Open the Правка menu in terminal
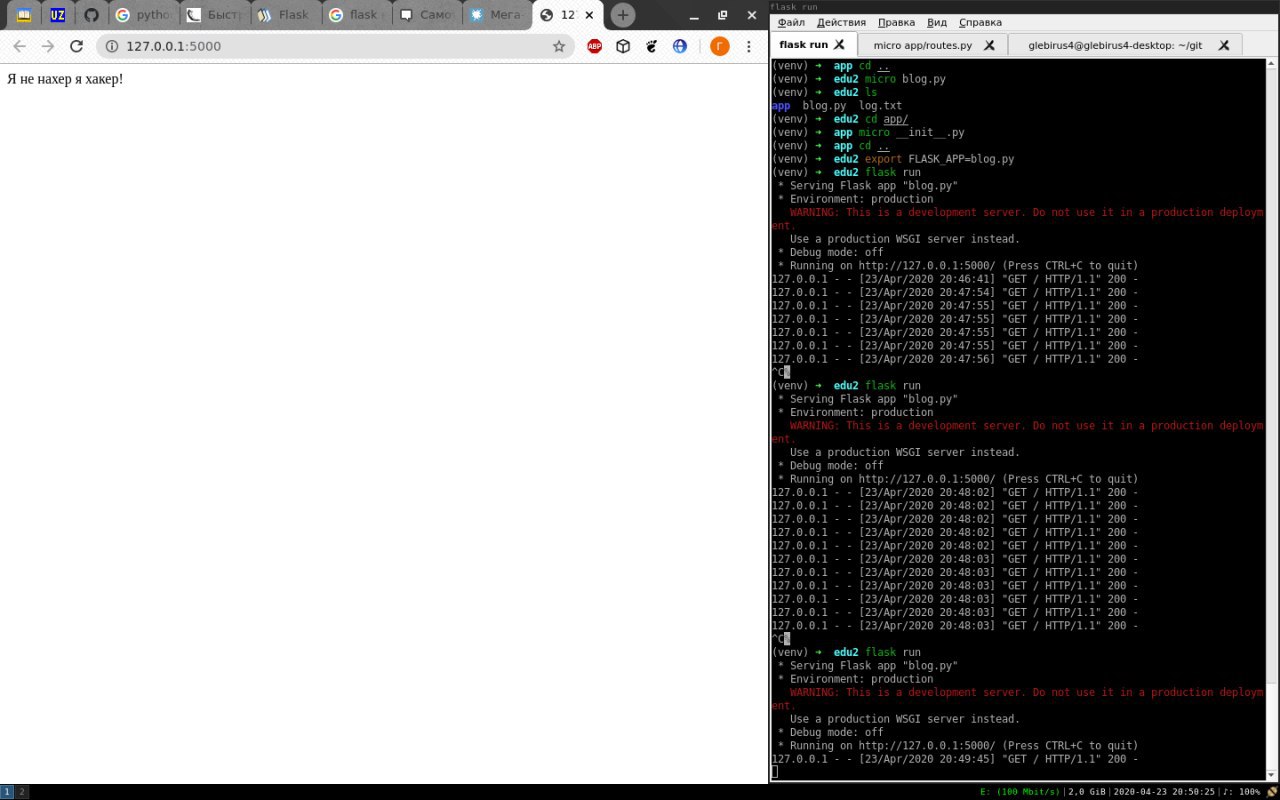 [x=896, y=22]
